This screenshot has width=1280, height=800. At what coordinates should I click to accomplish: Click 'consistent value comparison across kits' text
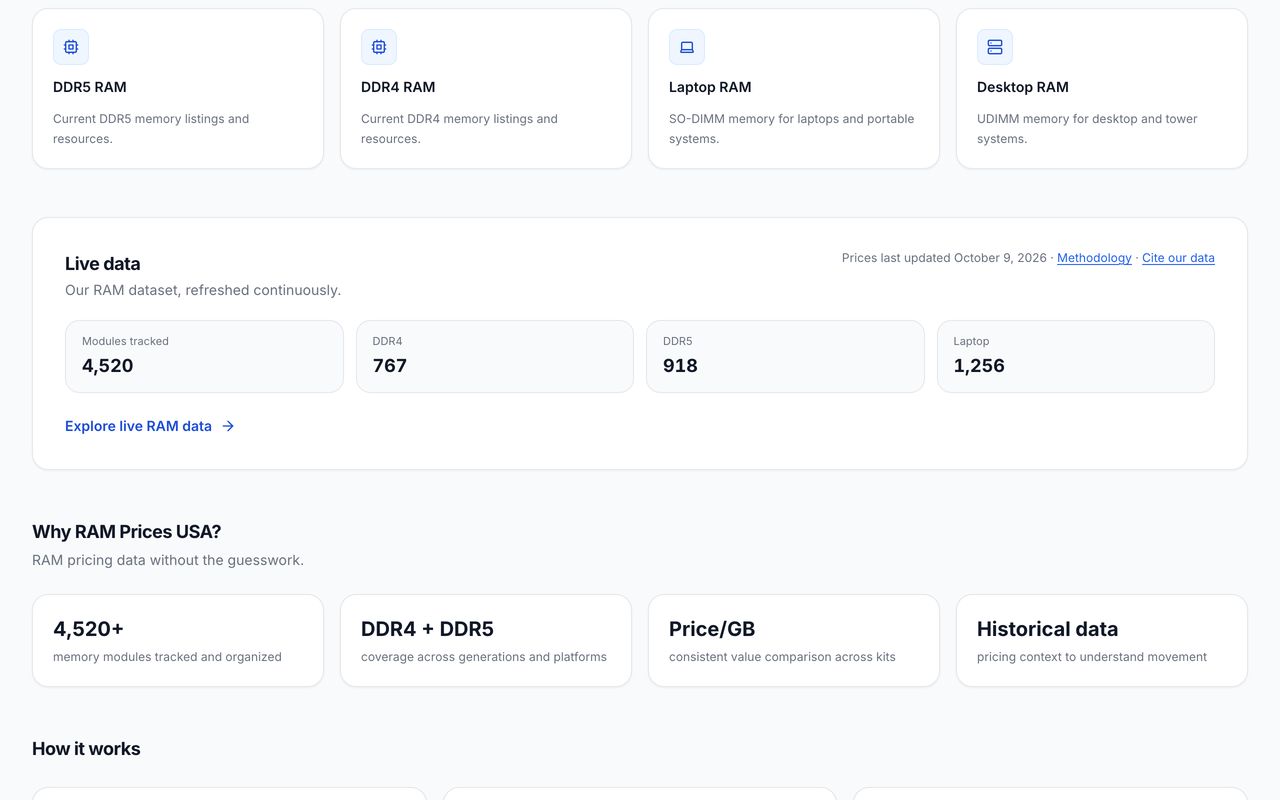pos(782,657)
